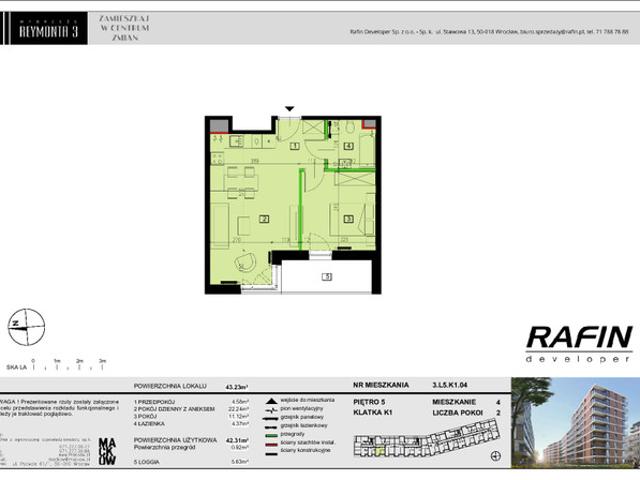Click "grzejnik łazienkowy" legend text
640x480 pixels.
(304, 426)
